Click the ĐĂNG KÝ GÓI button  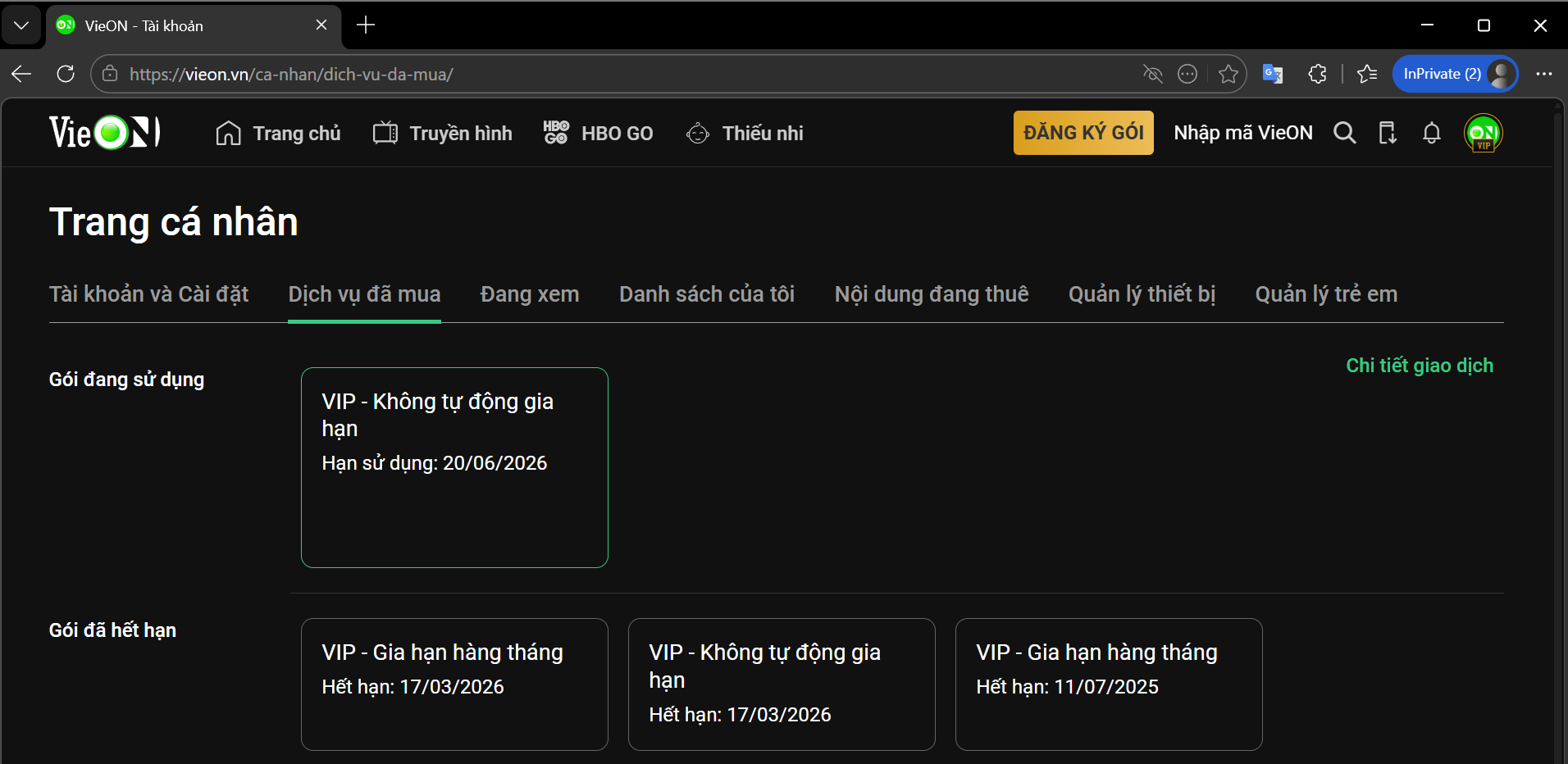click(1083, 133)
